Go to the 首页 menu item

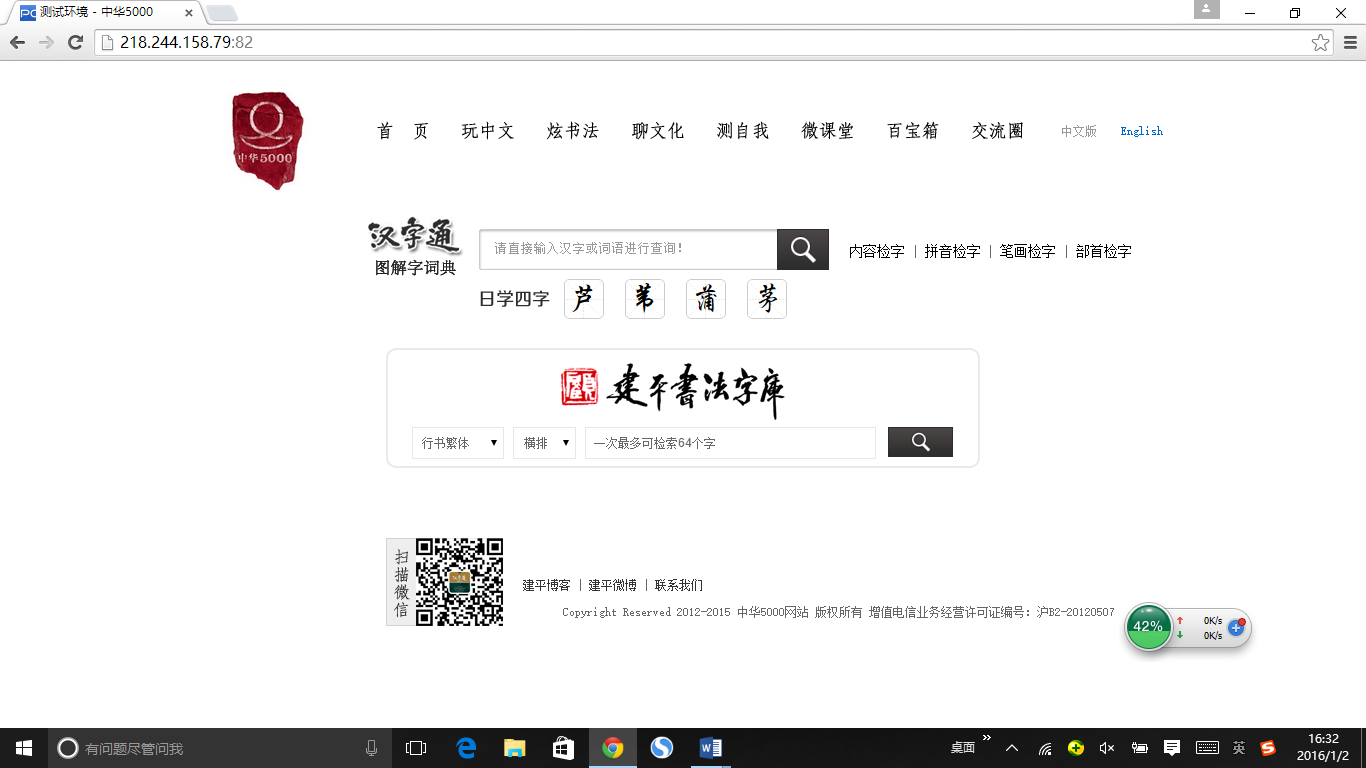pos(403,131)
